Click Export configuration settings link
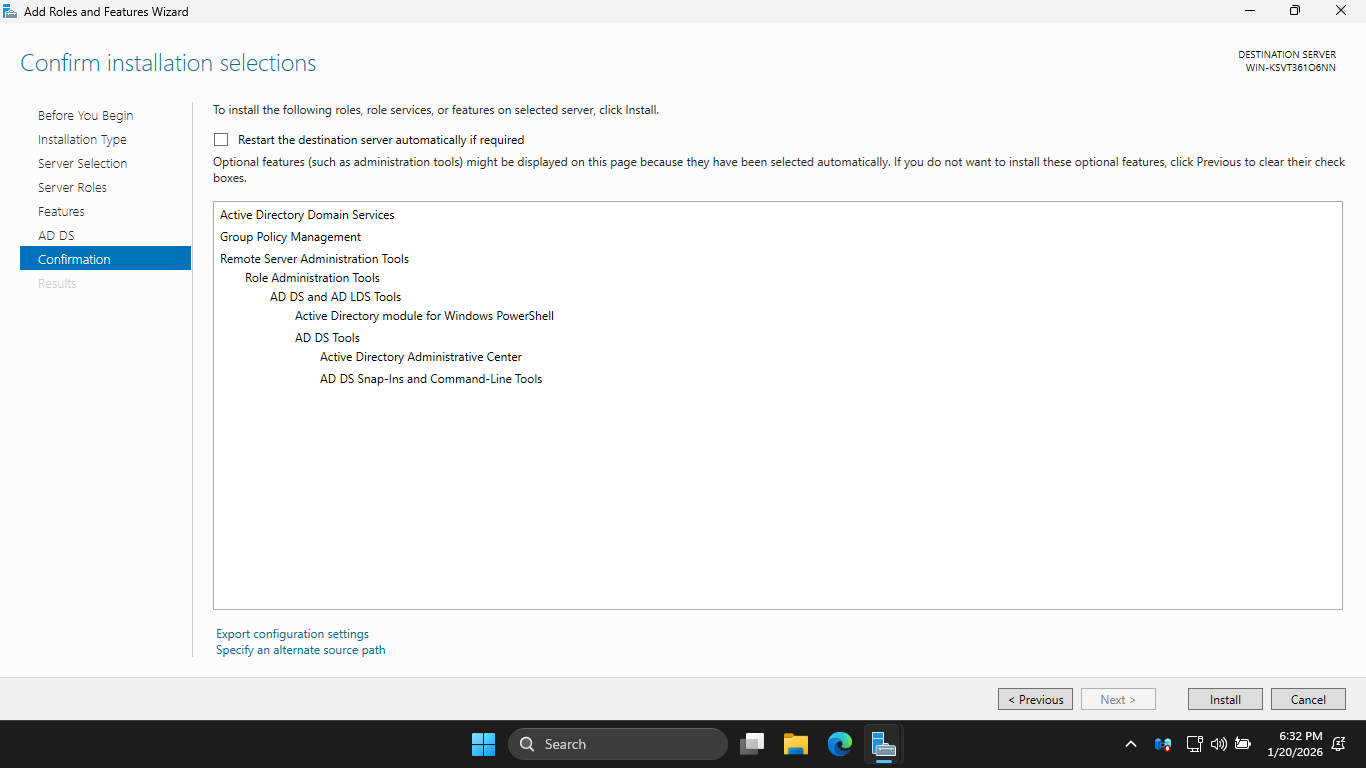This screenshot has height=768, width=1366. [x=292, y=634]
